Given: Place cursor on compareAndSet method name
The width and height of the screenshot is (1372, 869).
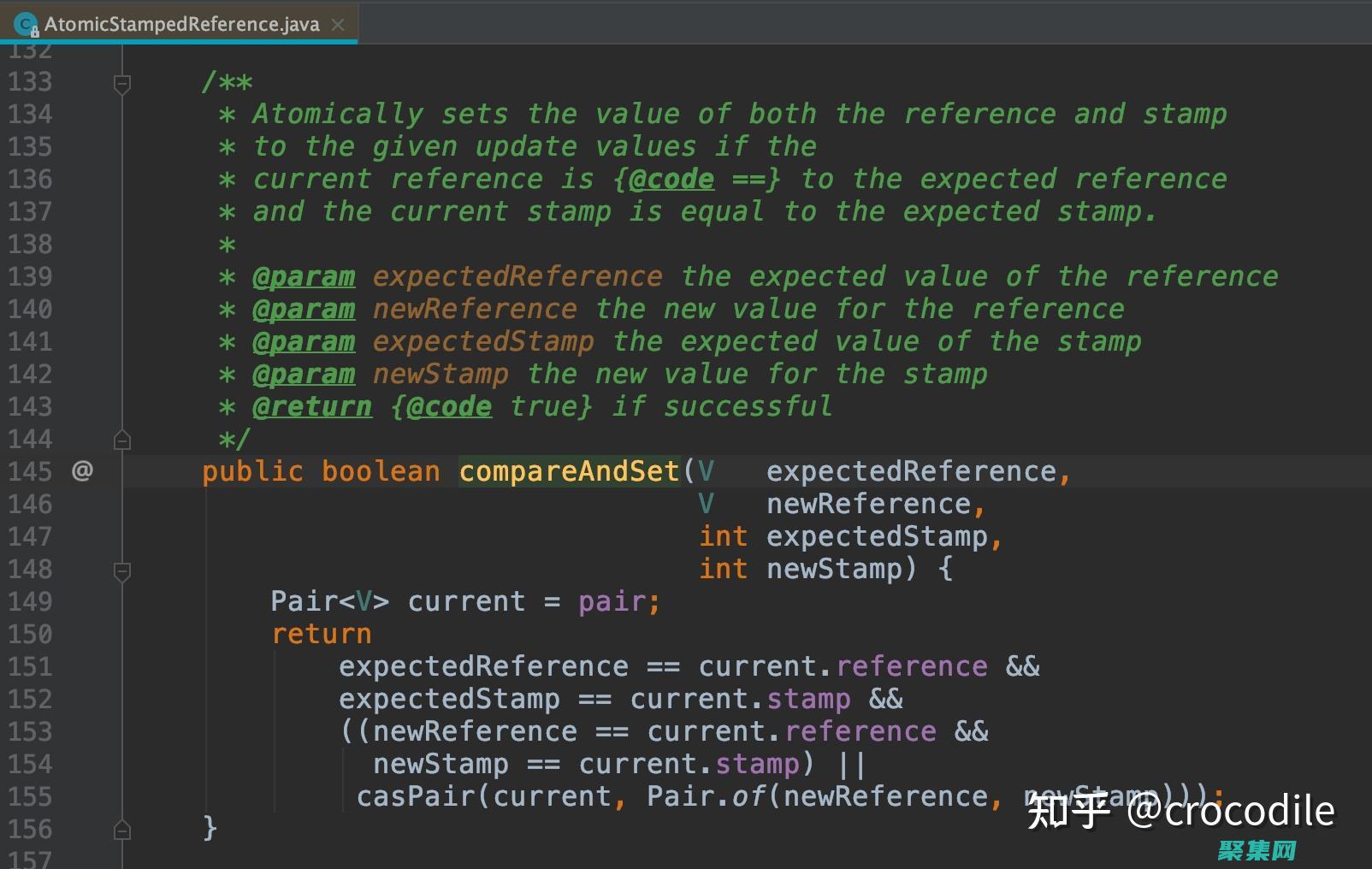Looking at the screenshot, I should pos(569,471).
